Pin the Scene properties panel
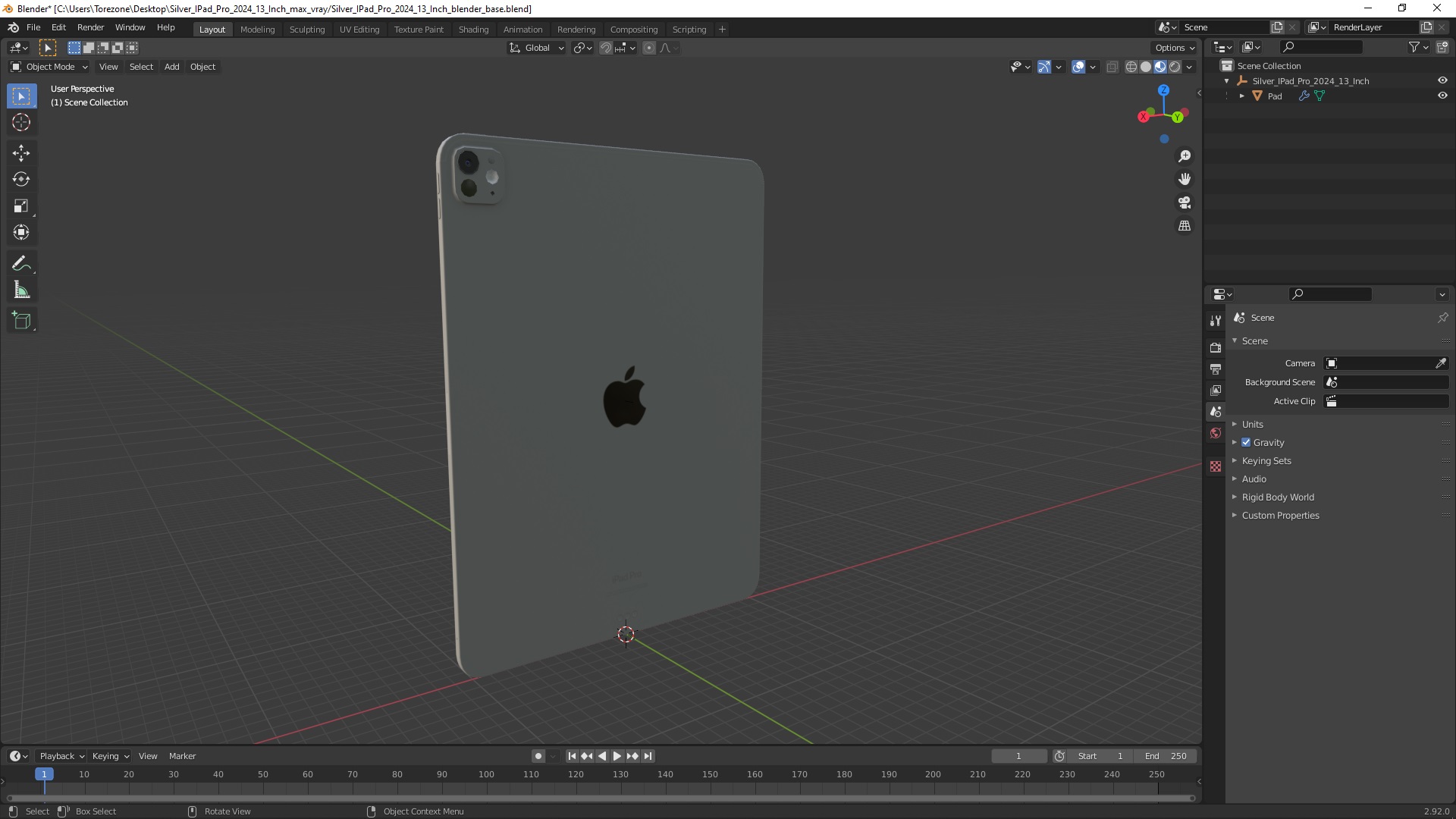This screenshot has height=819, width=1456. pyautogui.click(x=1442, y=318)
